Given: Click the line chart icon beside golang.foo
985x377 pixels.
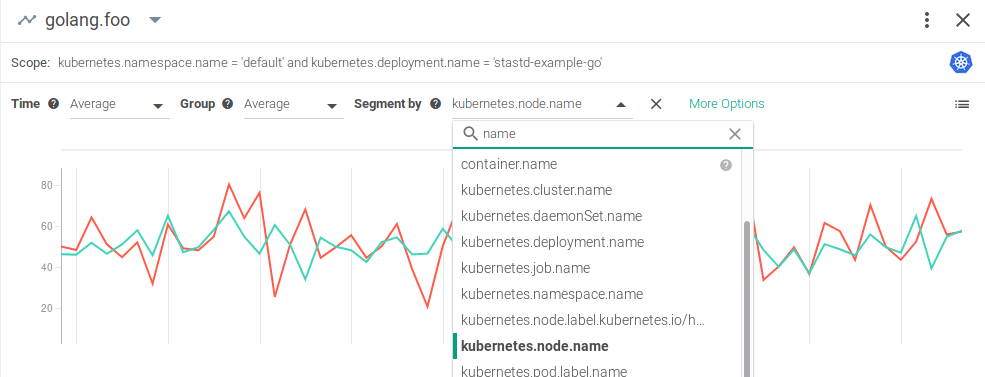Looking at the screenshot, I should (26, 20).
